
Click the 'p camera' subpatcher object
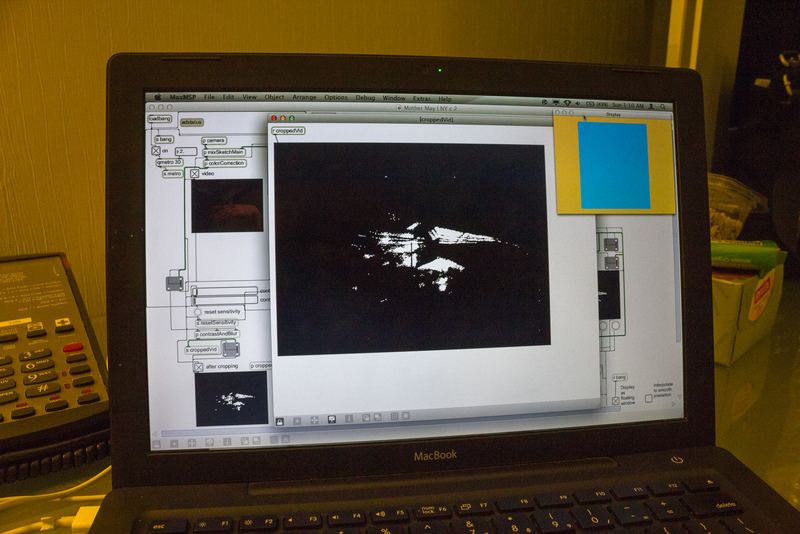click(214, 140)
